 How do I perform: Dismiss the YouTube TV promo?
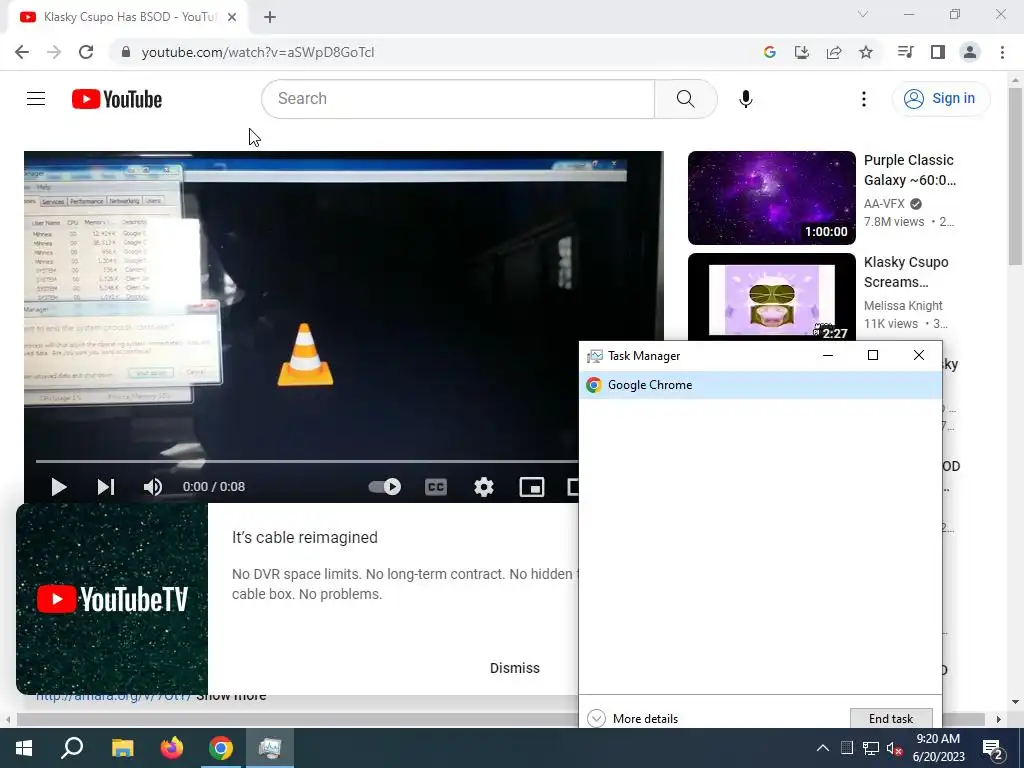pyautogui.click(x=515, y=668)
